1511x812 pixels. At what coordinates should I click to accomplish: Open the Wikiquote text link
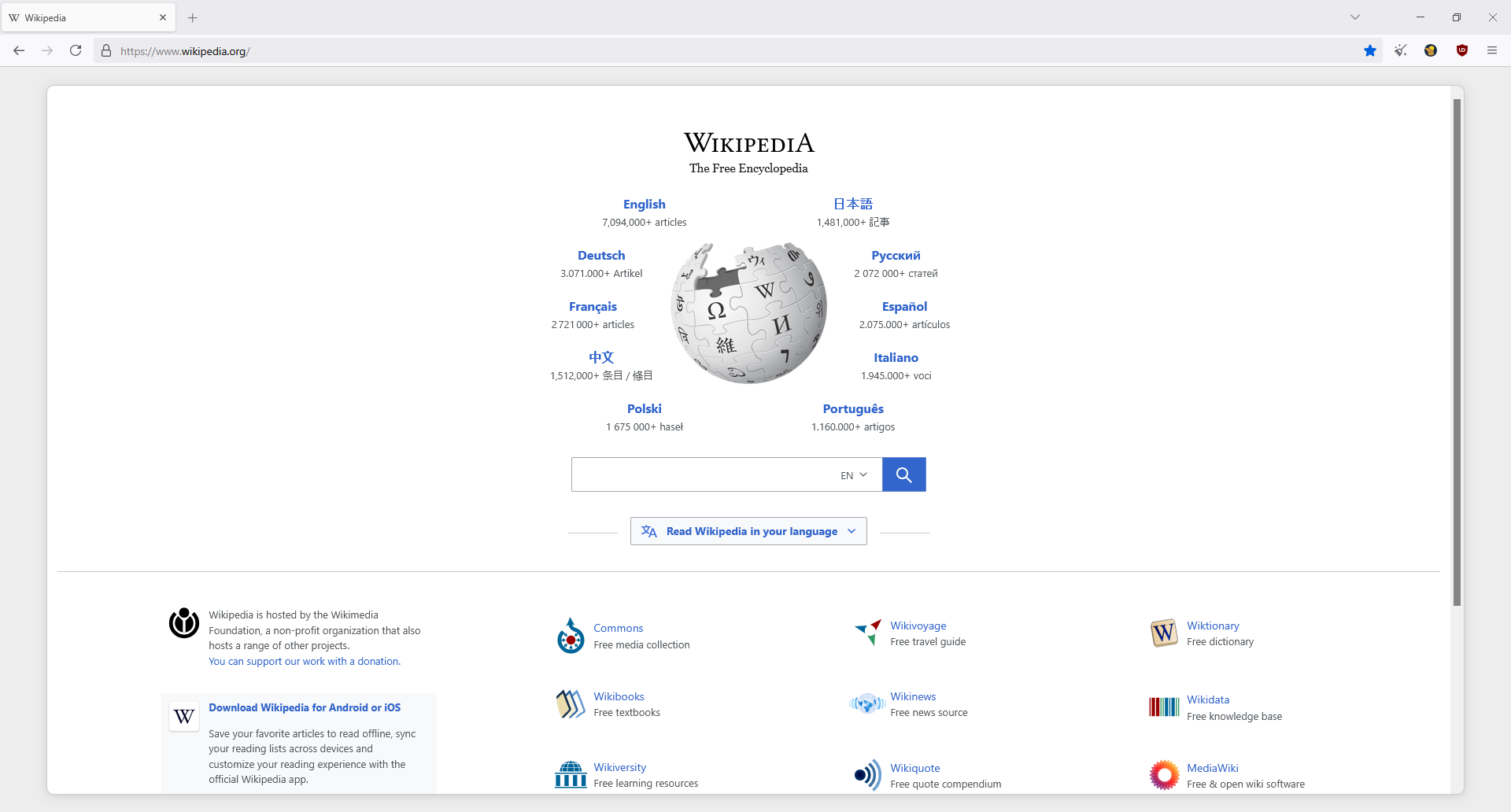(915, 768)
